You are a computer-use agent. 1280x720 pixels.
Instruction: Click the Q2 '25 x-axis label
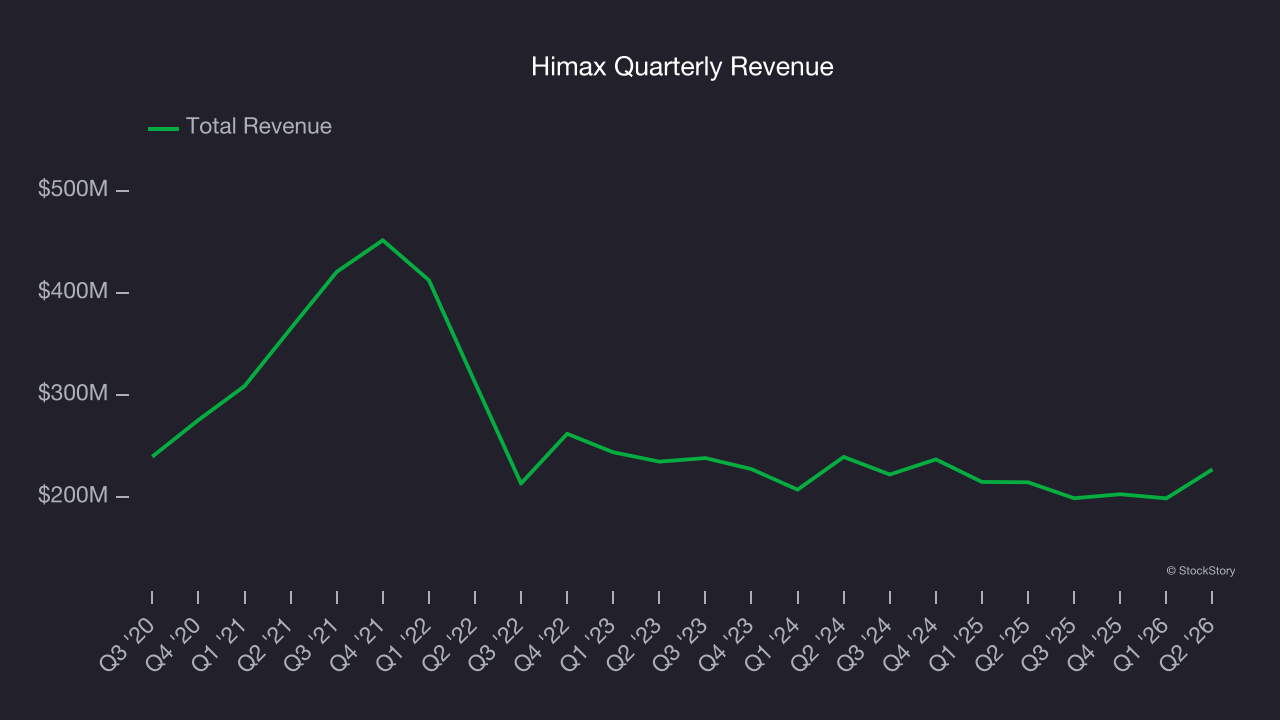coord(1005,643)
